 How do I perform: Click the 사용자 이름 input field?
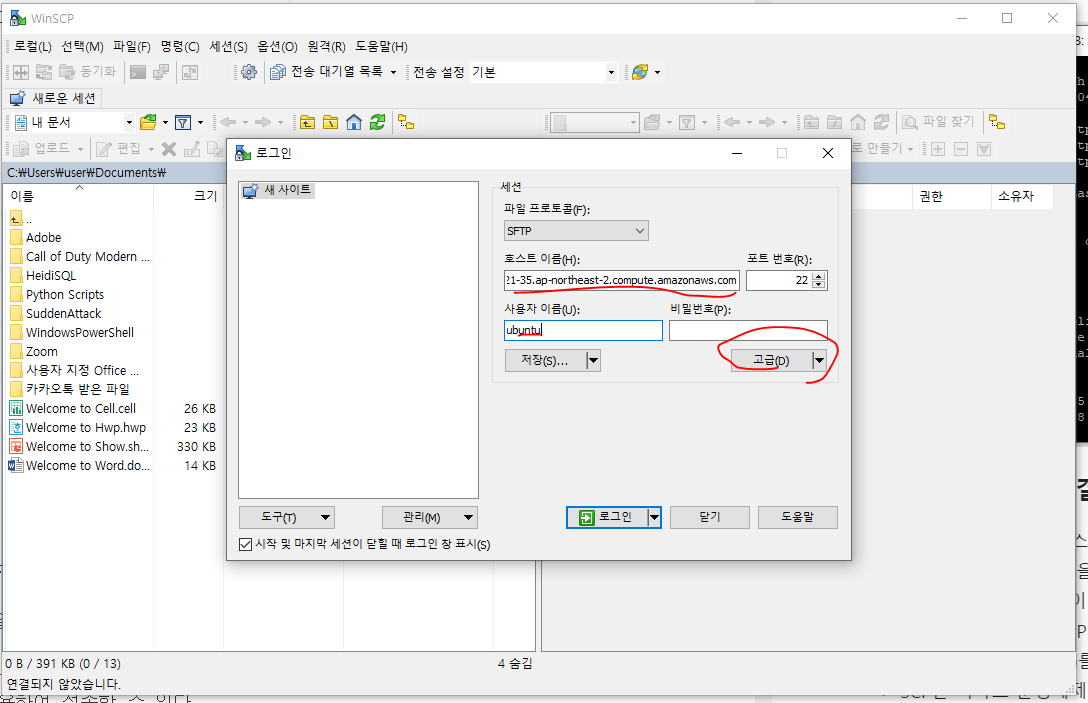[583, 330]
